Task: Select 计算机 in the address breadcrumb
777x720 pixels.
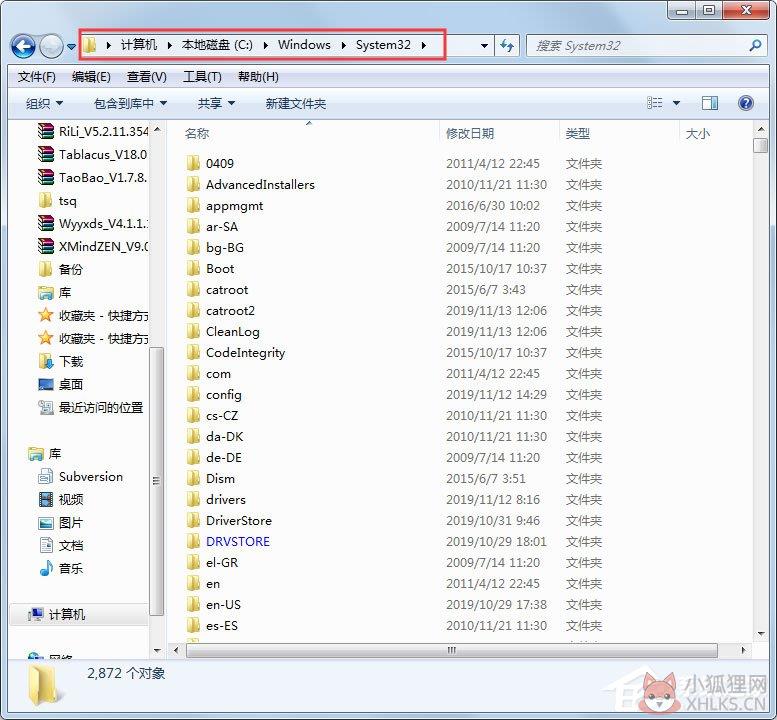Action: [139, 45]
